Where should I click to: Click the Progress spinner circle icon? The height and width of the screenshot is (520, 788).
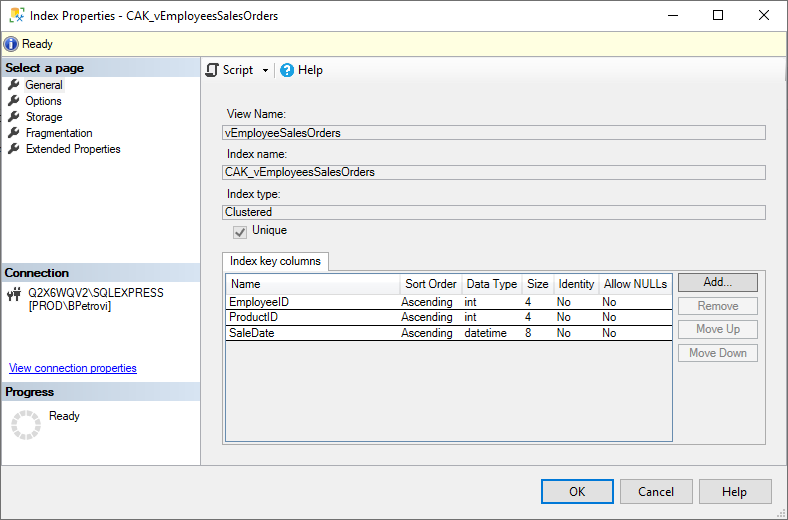pyautogui.click(x=26, y=425)
